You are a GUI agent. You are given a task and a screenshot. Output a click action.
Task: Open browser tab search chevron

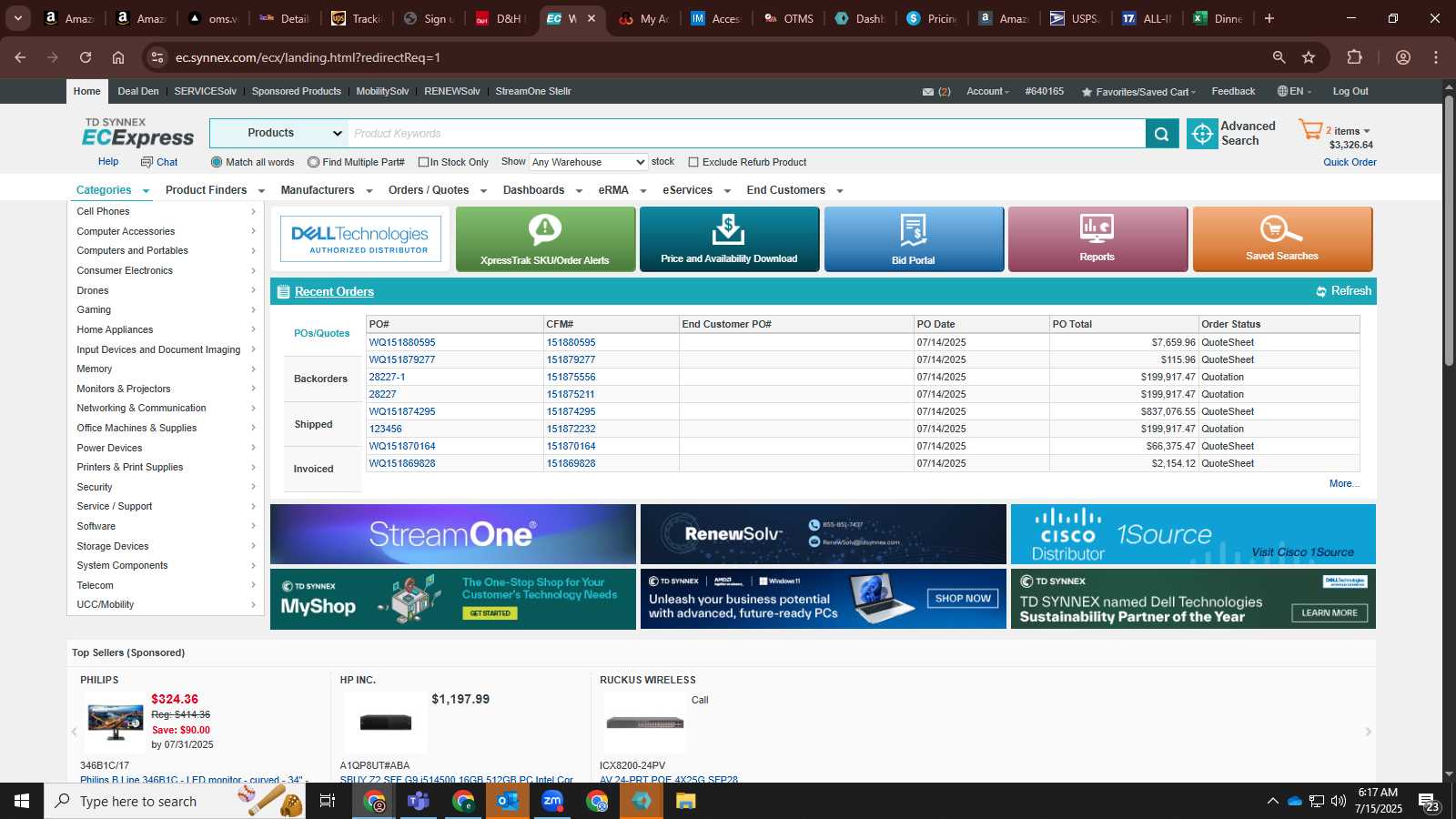point(17,18)
